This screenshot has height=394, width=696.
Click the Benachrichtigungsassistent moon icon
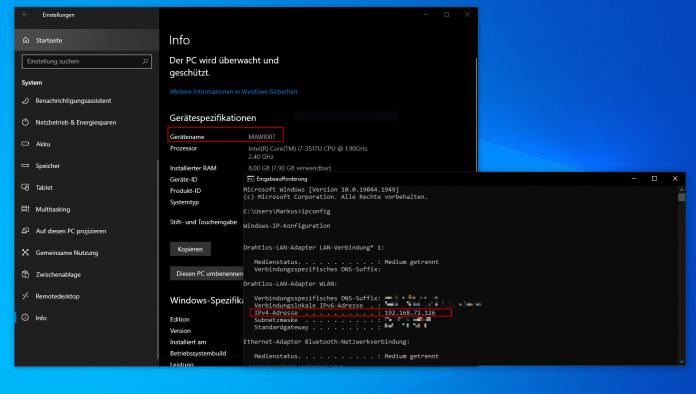[x=25, y=101]
